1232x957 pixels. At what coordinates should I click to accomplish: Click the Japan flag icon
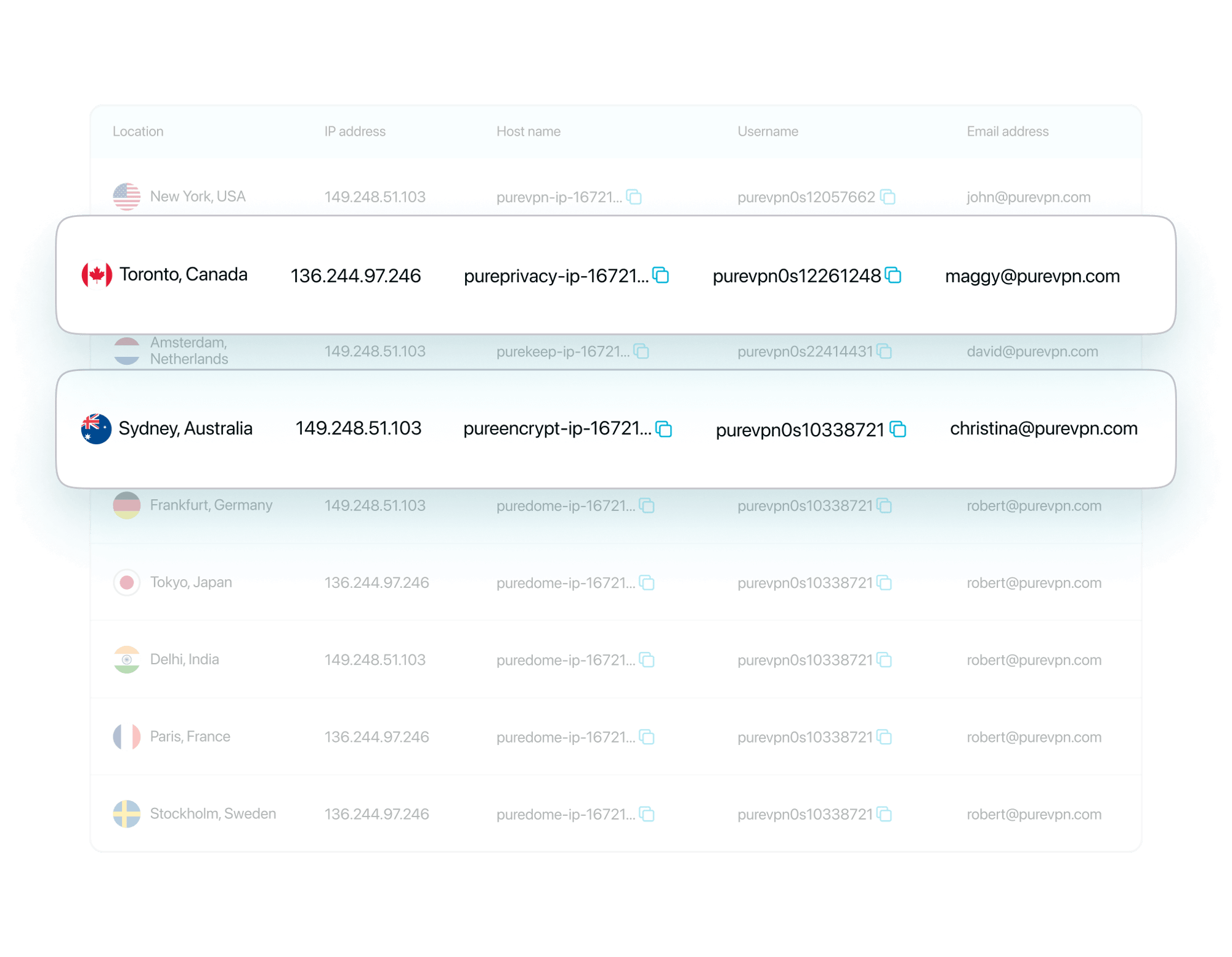(x=127, y=582)
